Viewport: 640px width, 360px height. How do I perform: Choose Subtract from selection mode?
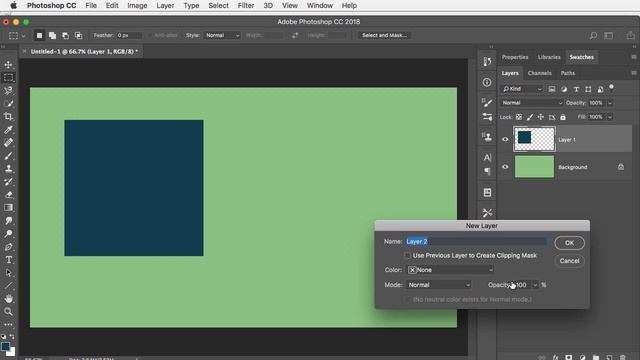click(65, 36)
